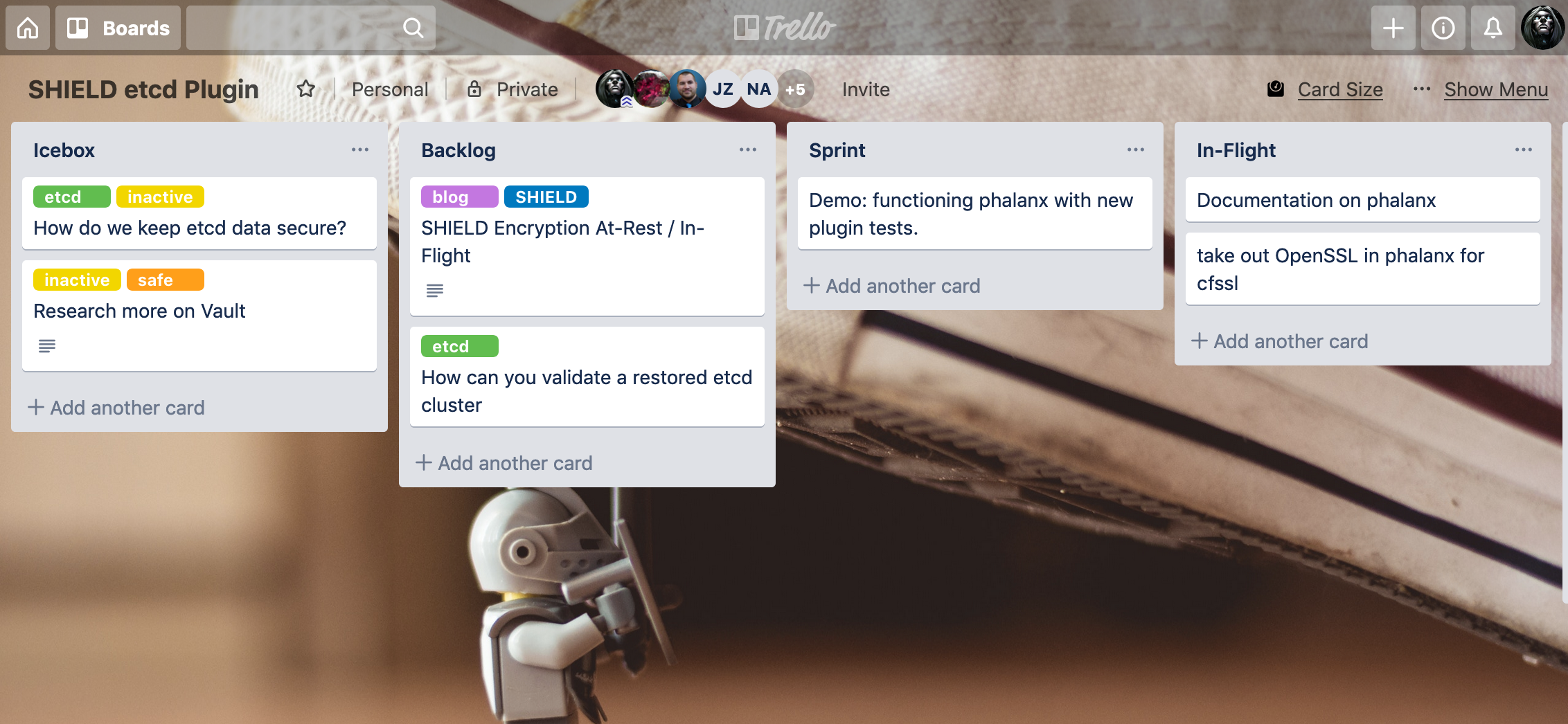
Task: Open the Boards menu
Action: [118, 28]
